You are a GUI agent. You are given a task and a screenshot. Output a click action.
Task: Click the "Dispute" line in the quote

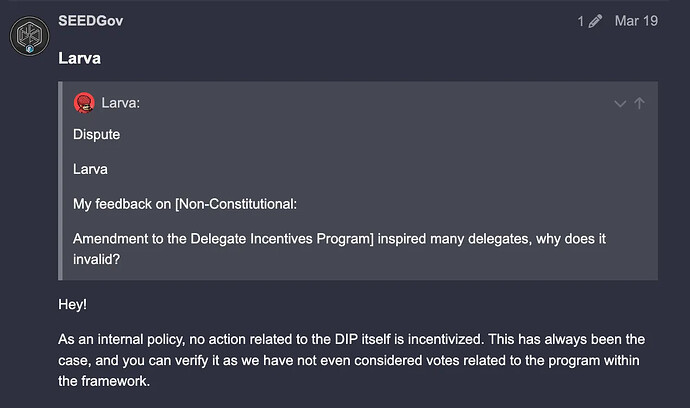99,134
